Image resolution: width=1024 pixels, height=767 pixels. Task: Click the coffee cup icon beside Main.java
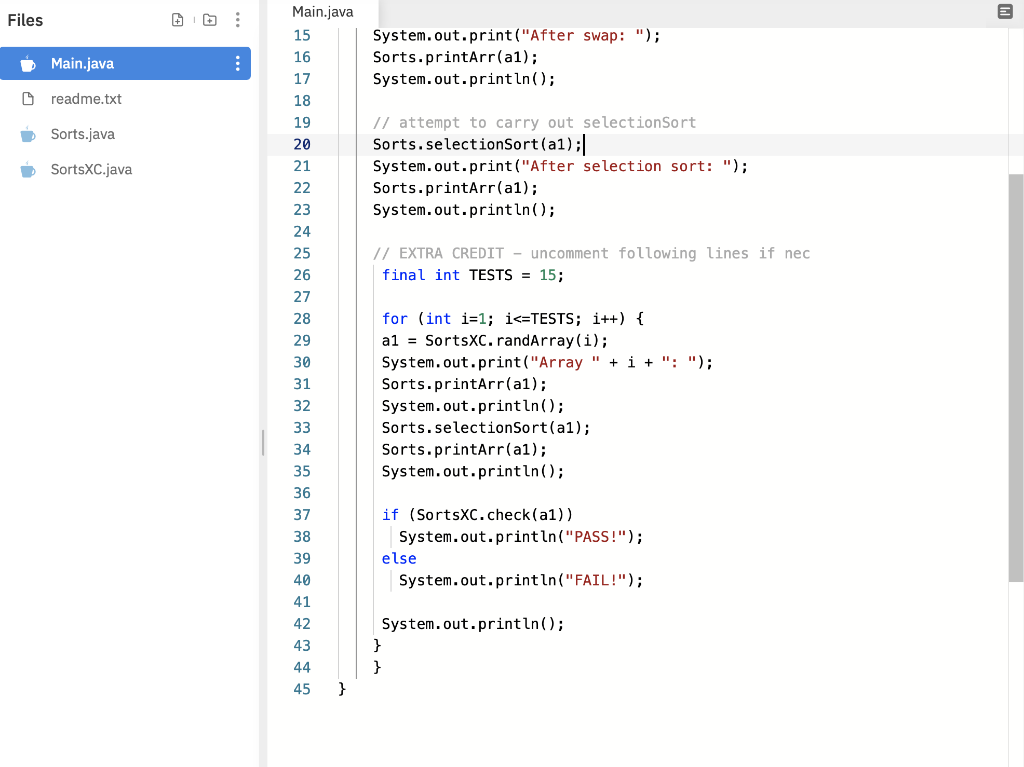tap(30, 63)
